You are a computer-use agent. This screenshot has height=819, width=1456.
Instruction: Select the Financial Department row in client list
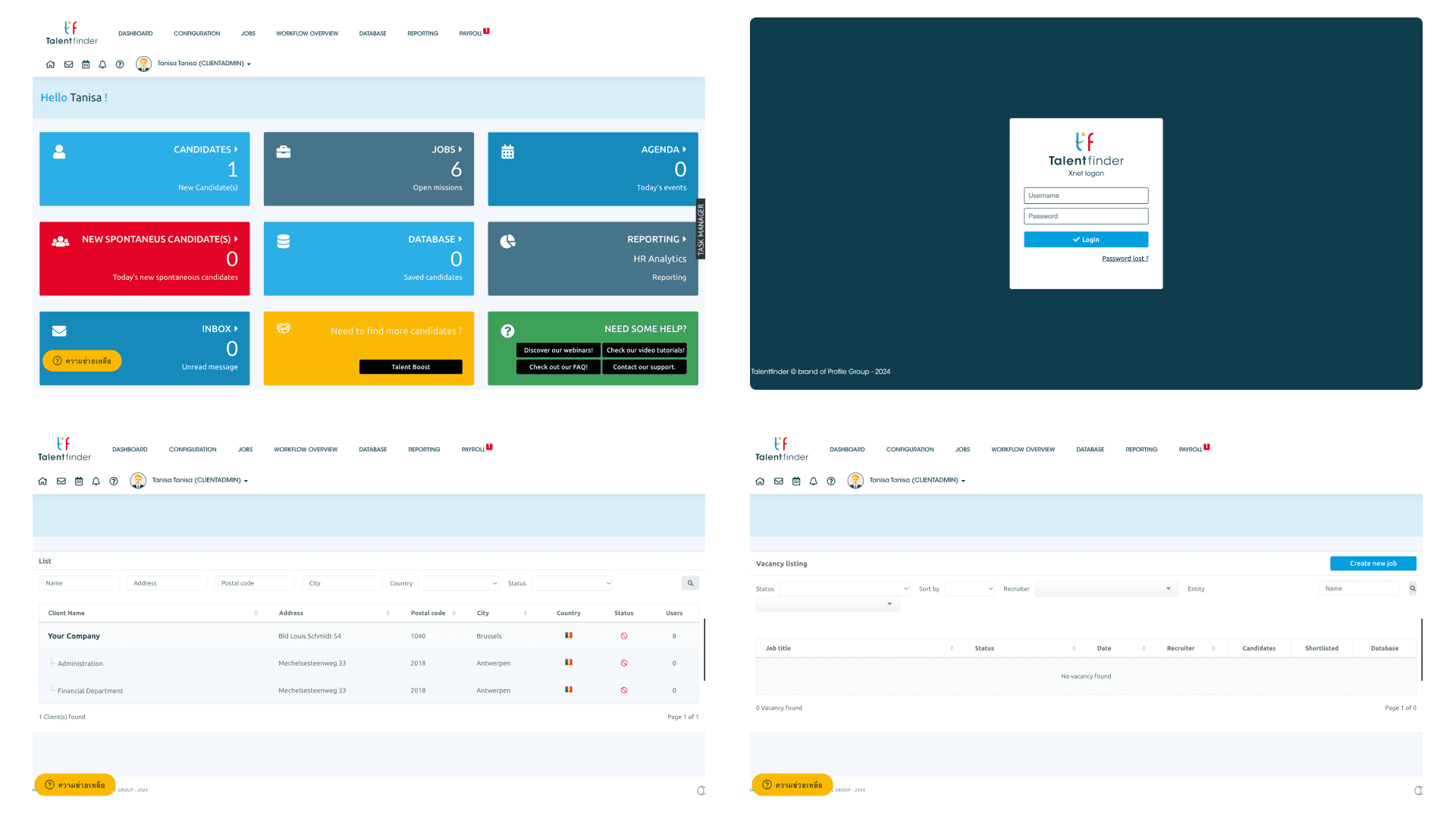tap(90, 691)
